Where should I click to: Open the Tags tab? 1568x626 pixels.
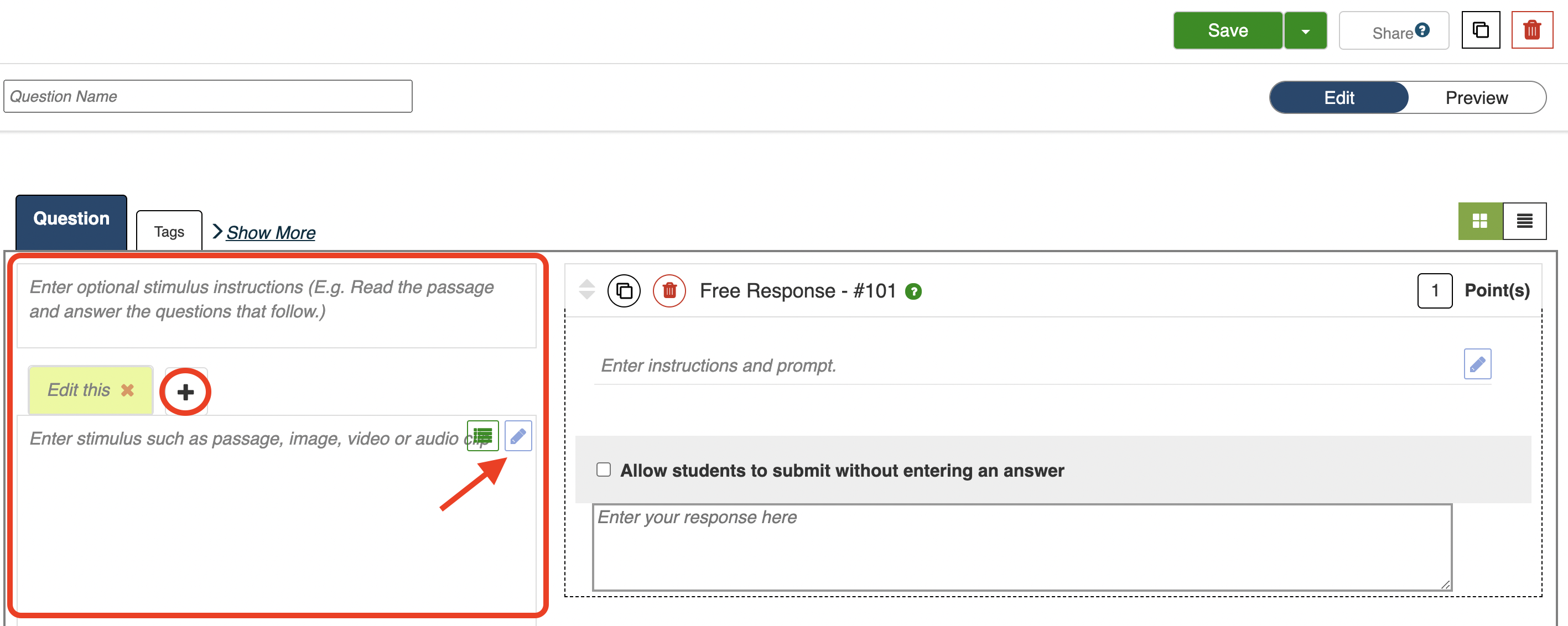[169, 232]
